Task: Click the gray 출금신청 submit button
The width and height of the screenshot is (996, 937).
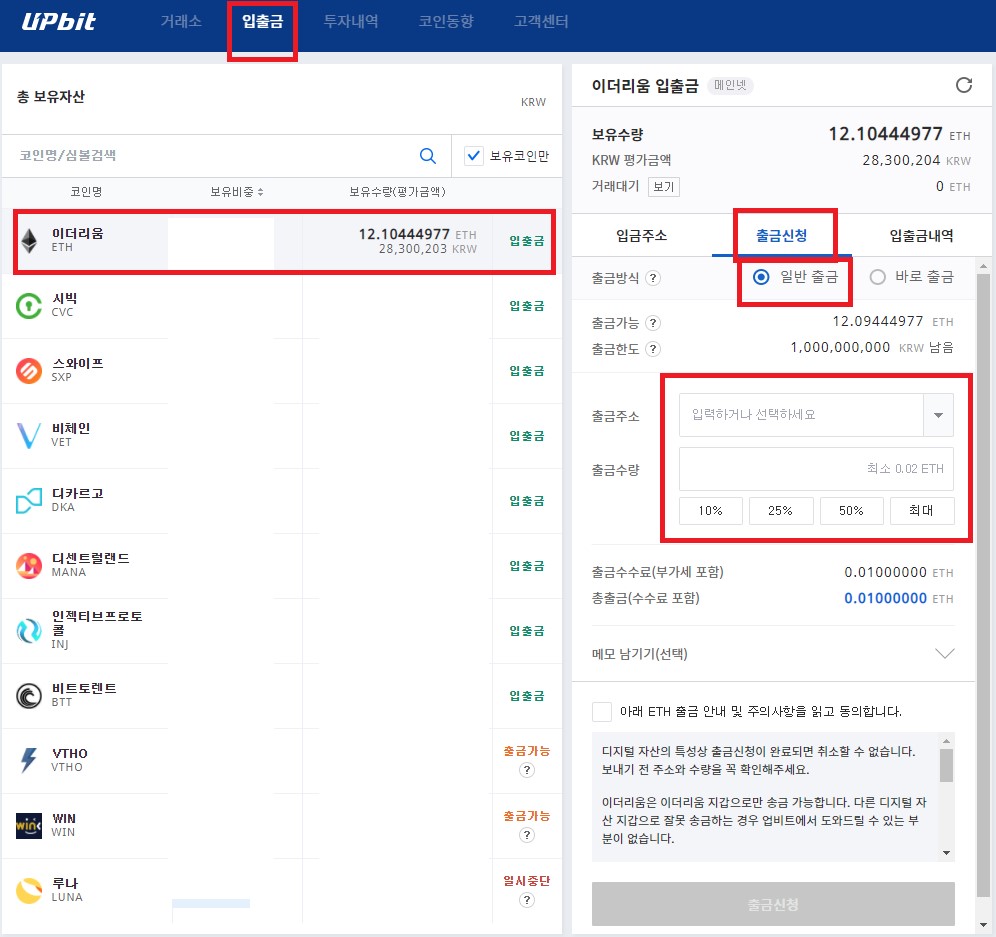Action: (x=773, y=904)
